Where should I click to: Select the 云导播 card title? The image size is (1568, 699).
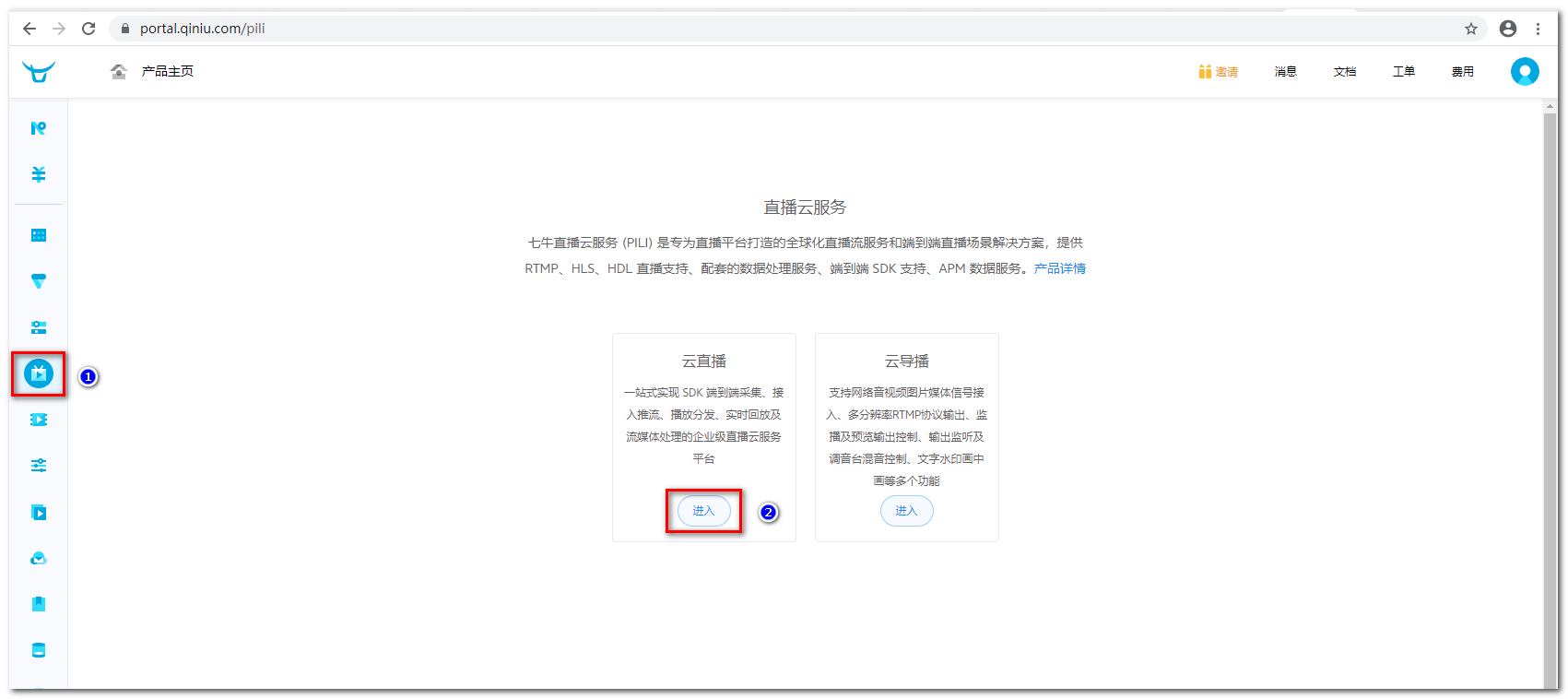(907, 361)
